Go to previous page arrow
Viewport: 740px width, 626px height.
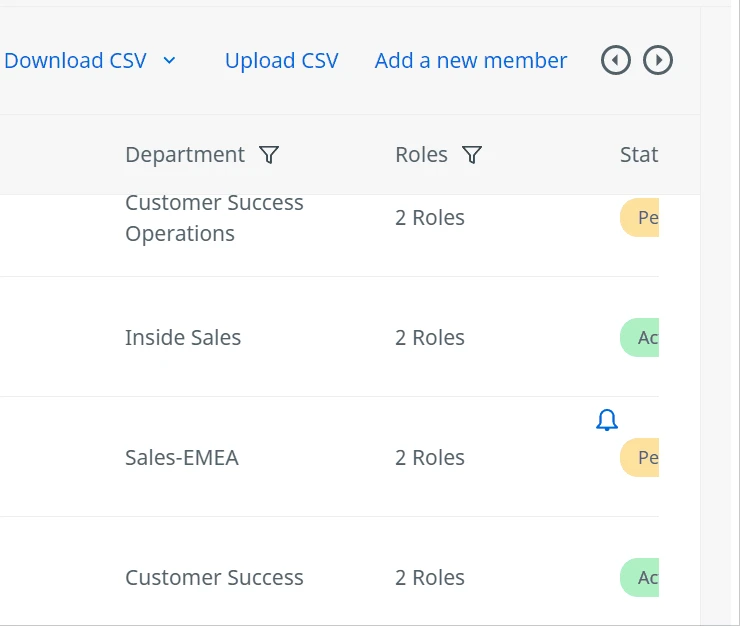pyautogui.click(x=615, y=60)
